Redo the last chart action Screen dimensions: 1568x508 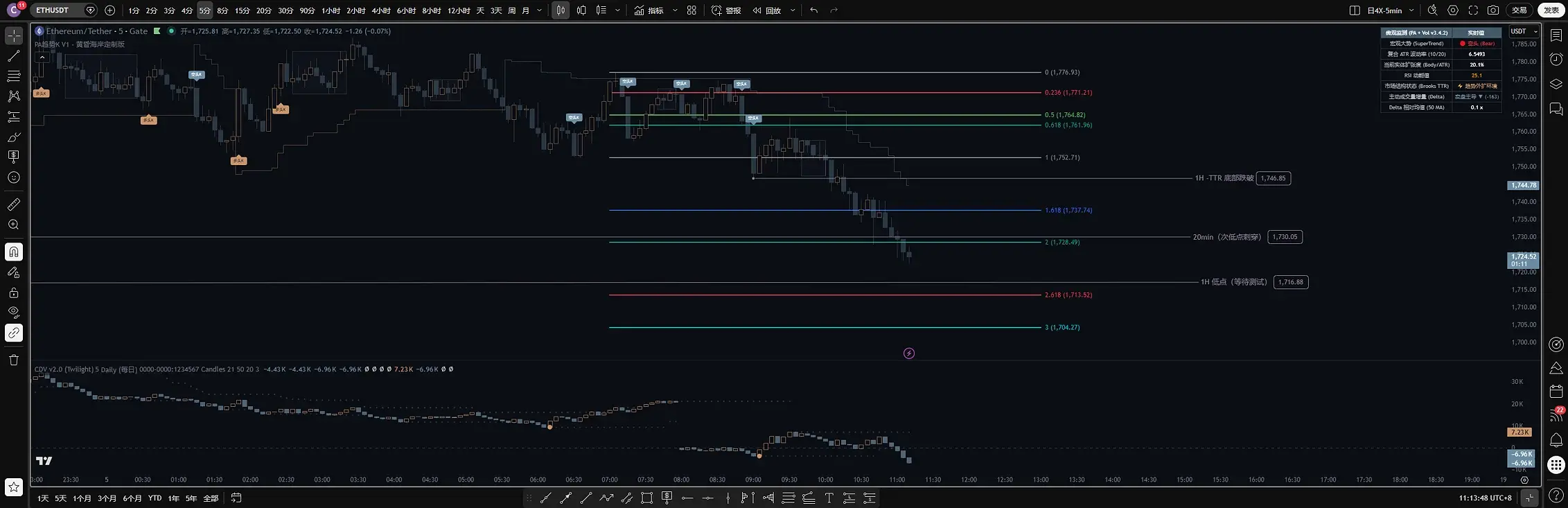834,10
